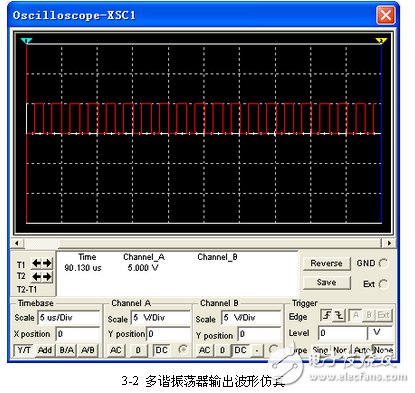Move cursor T1 right with arrow
The height and width of the screenshot is (393, 415).
[x=47, y=263]
